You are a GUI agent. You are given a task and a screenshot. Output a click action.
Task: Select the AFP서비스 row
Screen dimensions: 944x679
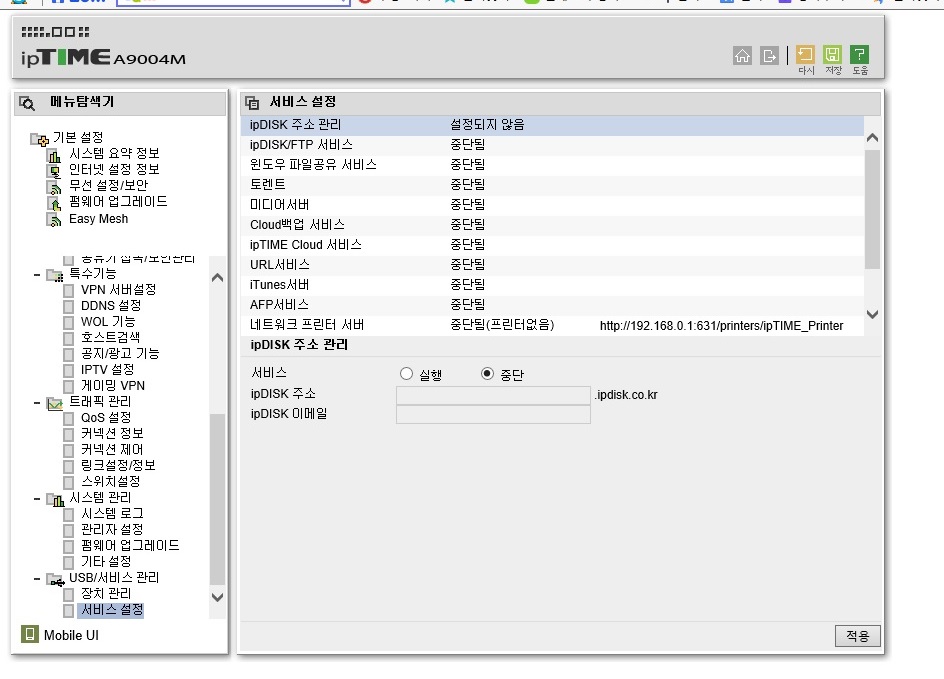tap(552, 305)
